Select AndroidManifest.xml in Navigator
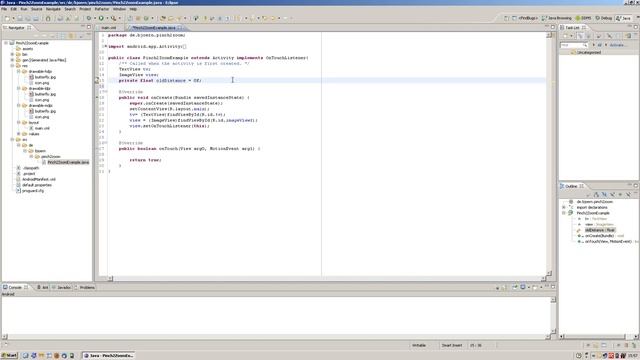This screenshot has height=360, width=640. click(39, 179)
